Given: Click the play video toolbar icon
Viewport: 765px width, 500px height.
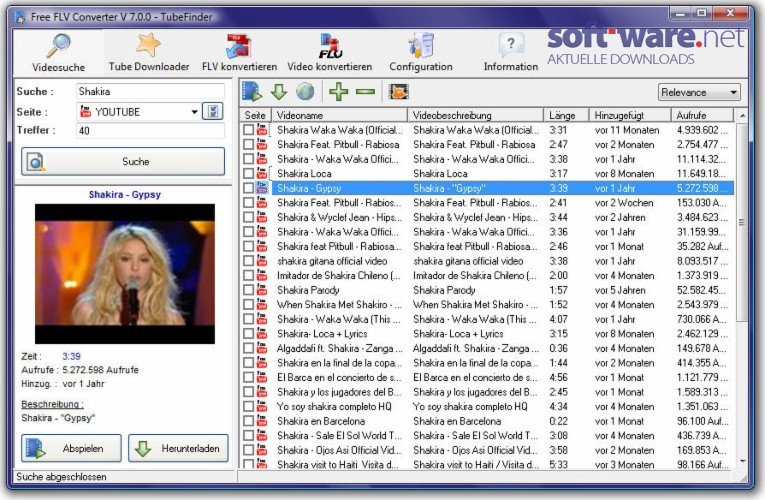Looking at the screenshot, I should pyautogui.click(x=252, y=92).
